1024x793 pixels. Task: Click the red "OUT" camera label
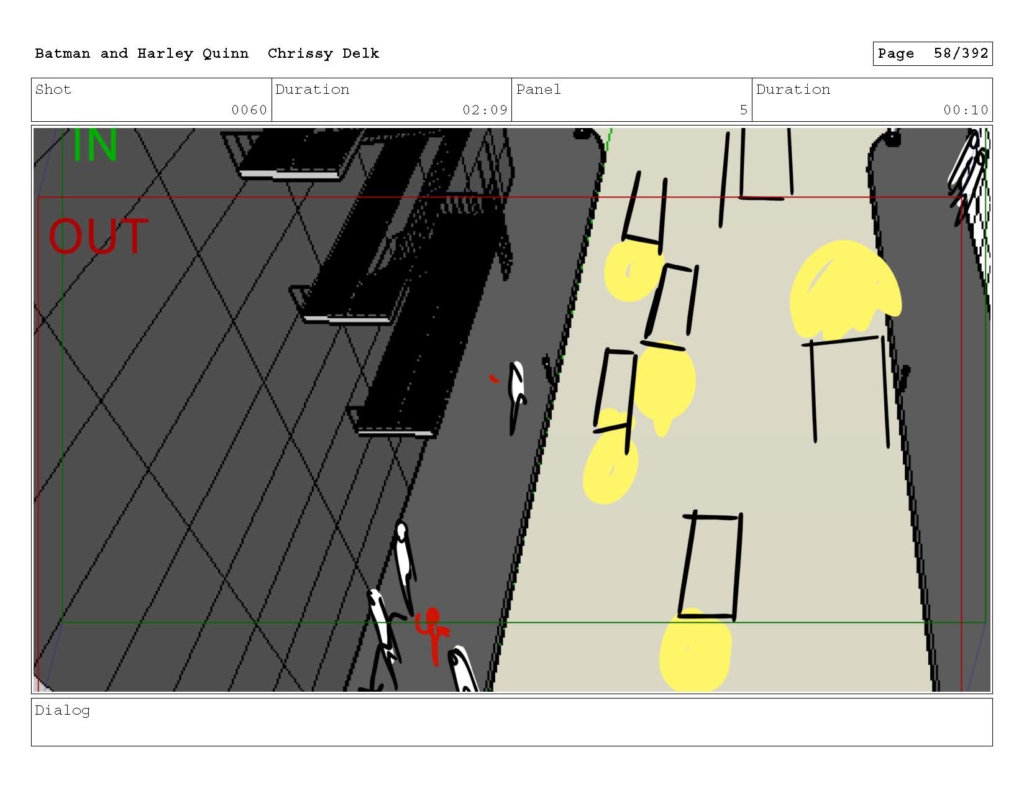click(x=99, y=236)
